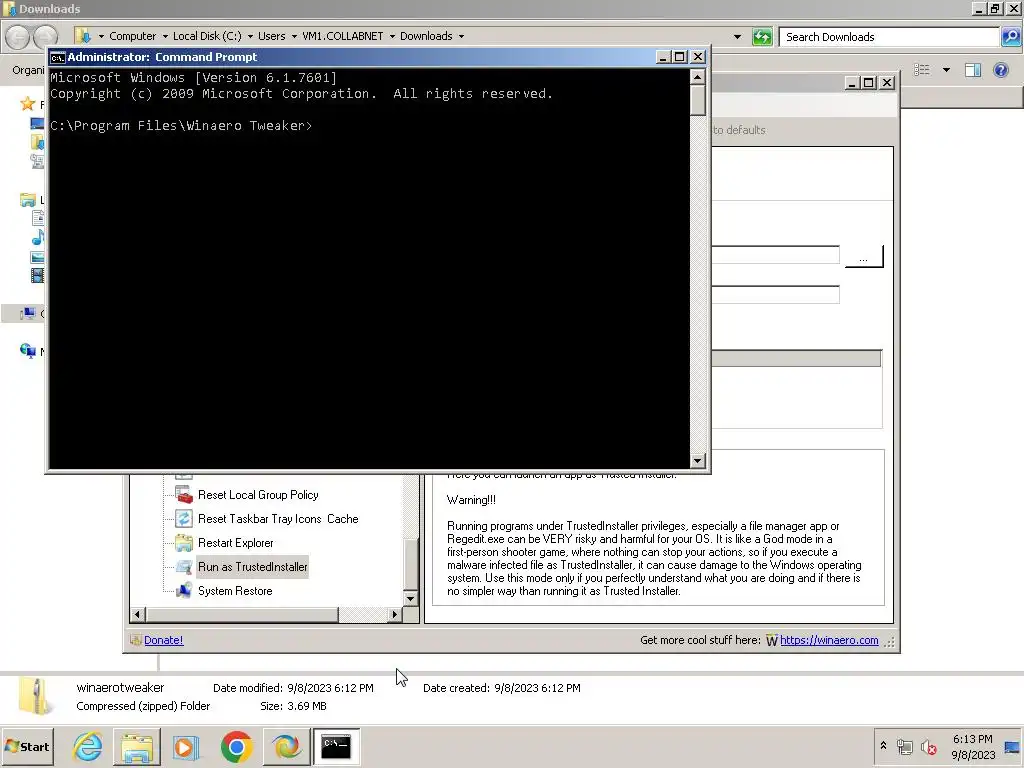Image resolution: width=1024 pixels, height=768 pixels.
Task: Click Reset Taskbar Tray Icons Cache icon
Action: pos(184,519)
